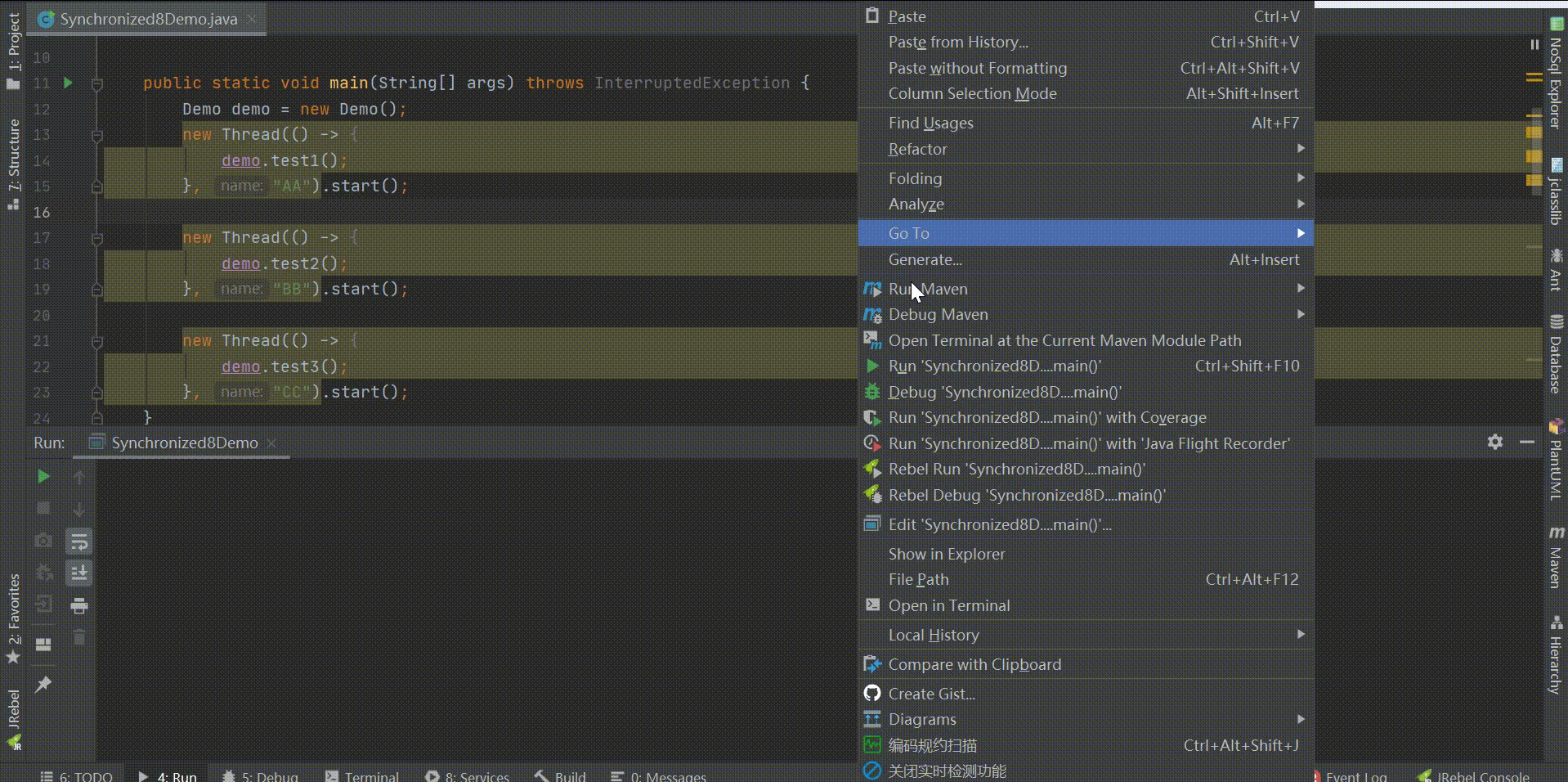Image resolution: width=1568 pixels, height=782 pixels.
Task: Click the run gutter icon on line 11
Action: point(68,83)
